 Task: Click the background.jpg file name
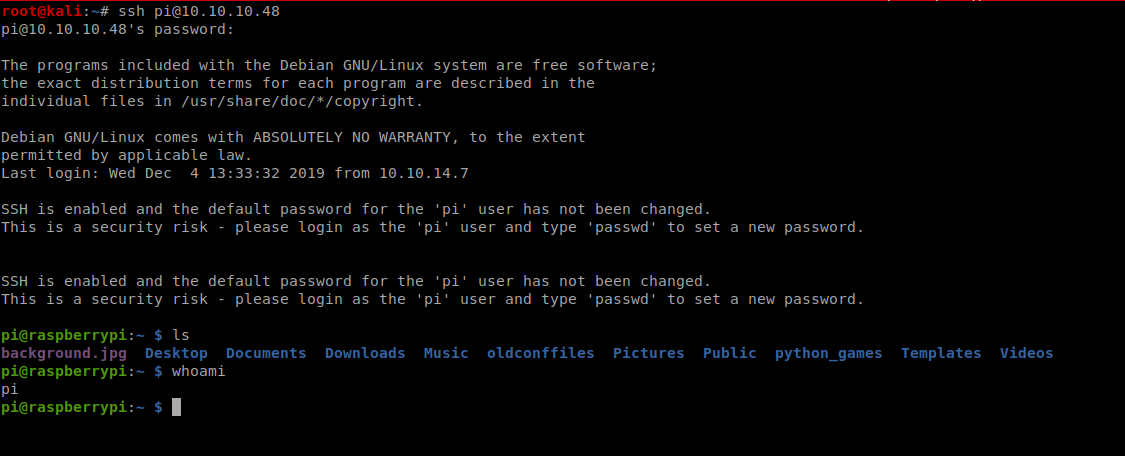(x=64, y=353)
